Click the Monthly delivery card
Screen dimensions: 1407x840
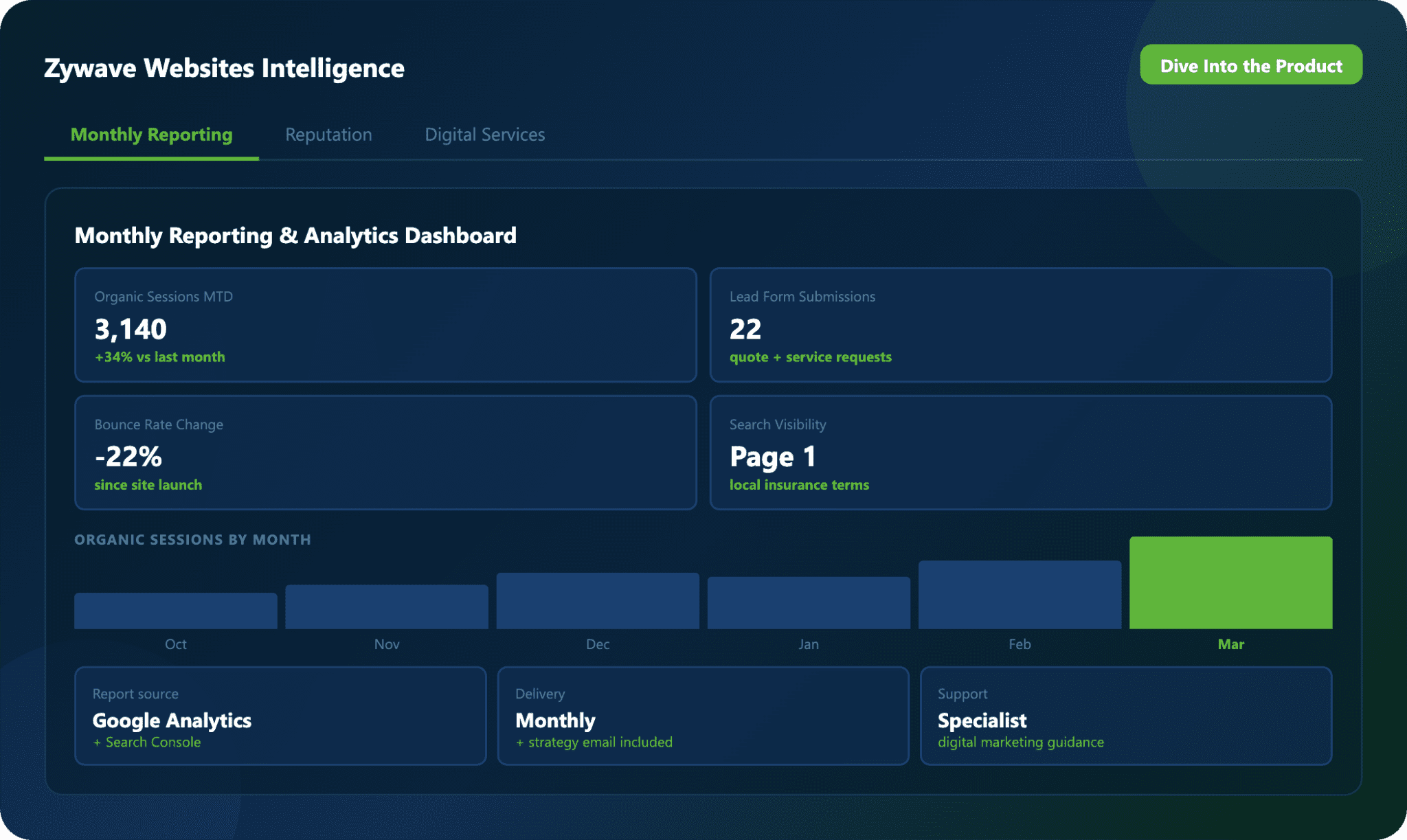pos(703,716)
